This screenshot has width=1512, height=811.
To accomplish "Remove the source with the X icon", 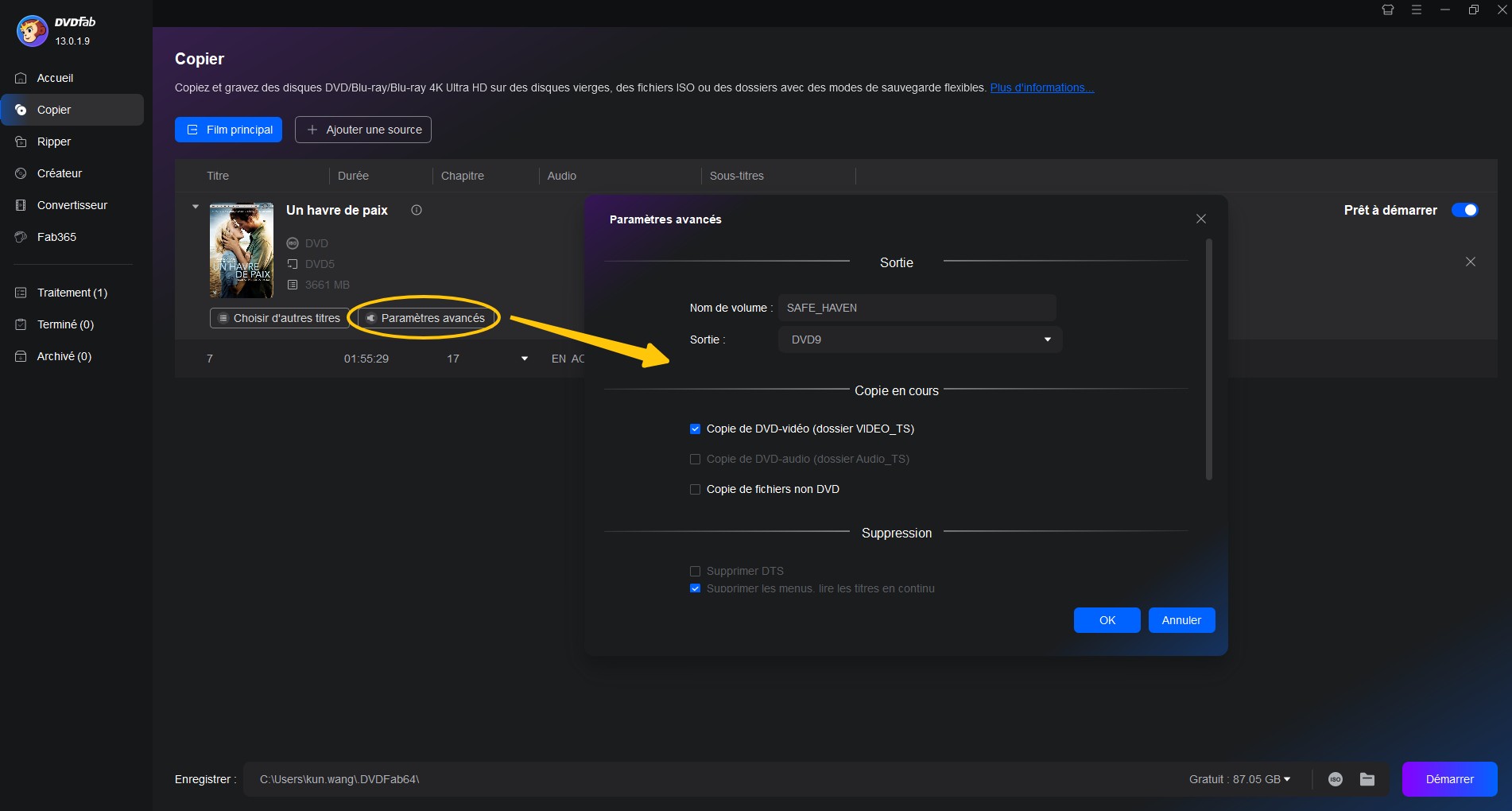I will 1471,262.
